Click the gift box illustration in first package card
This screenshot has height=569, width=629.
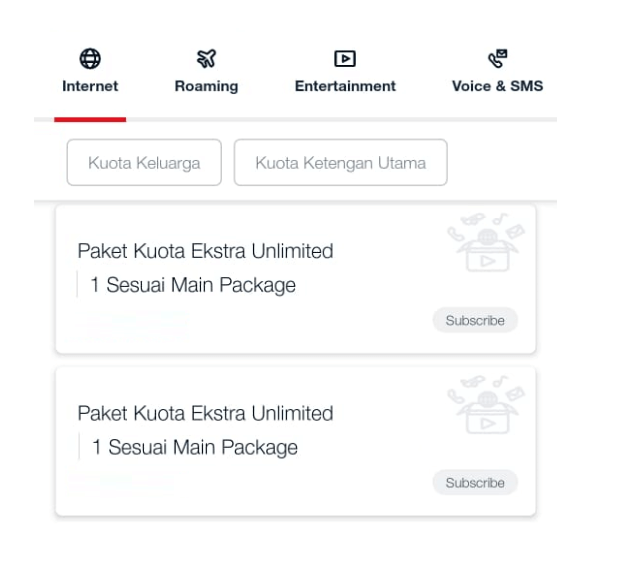pos(486,243)
